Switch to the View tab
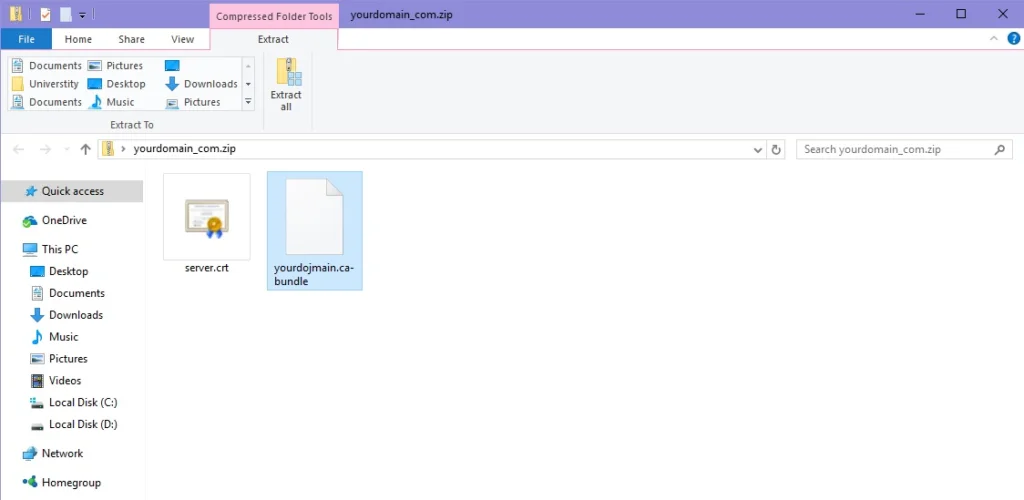 (x=182, y=39)
